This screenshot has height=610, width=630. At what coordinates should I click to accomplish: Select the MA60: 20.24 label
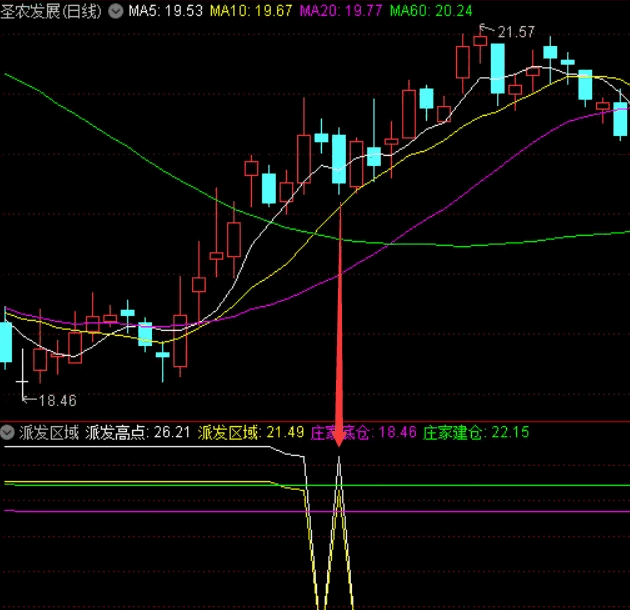tap(431, 11)
